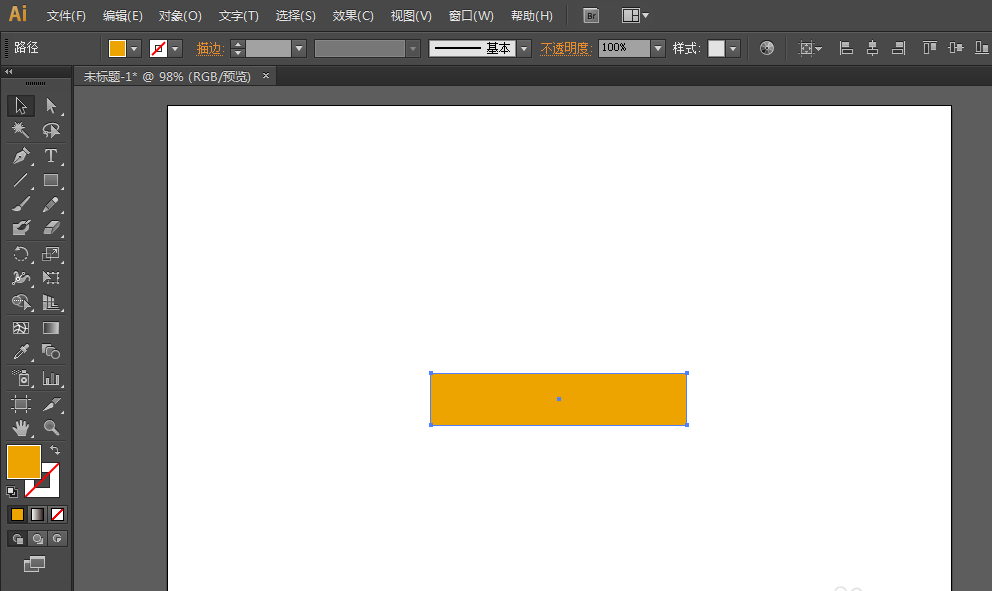Open the brush definition 基本 dropdown
992x591 pixels.
pyautogui.click(x=524, y=49)
